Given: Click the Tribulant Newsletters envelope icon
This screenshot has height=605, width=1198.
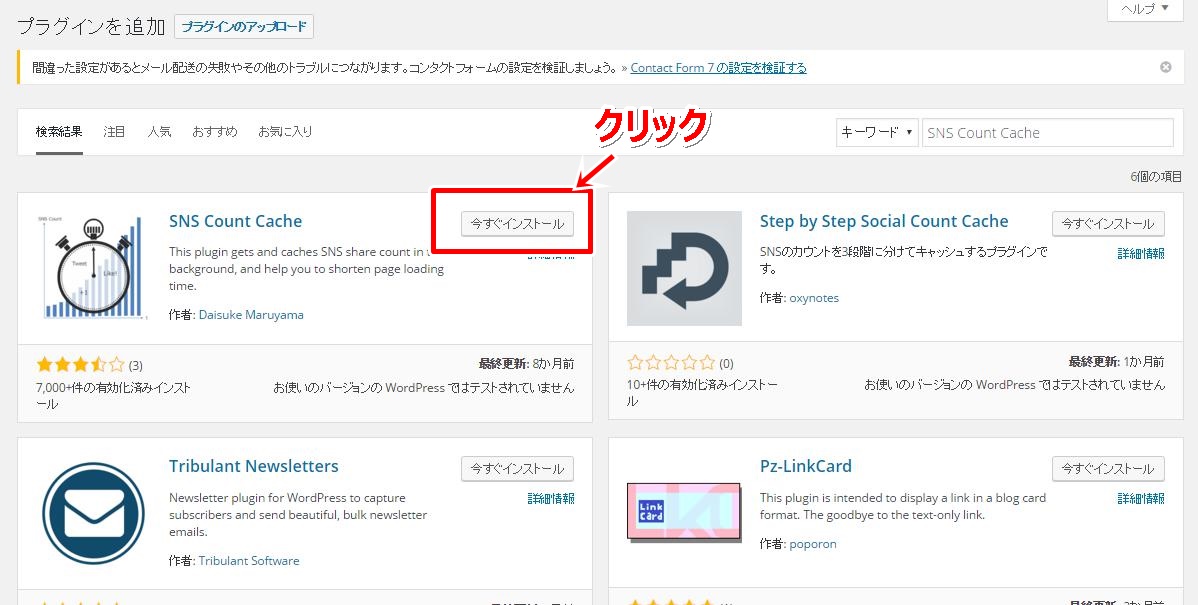Looking at the screenshot, I should pyautogui.click(x=93, y=513).
